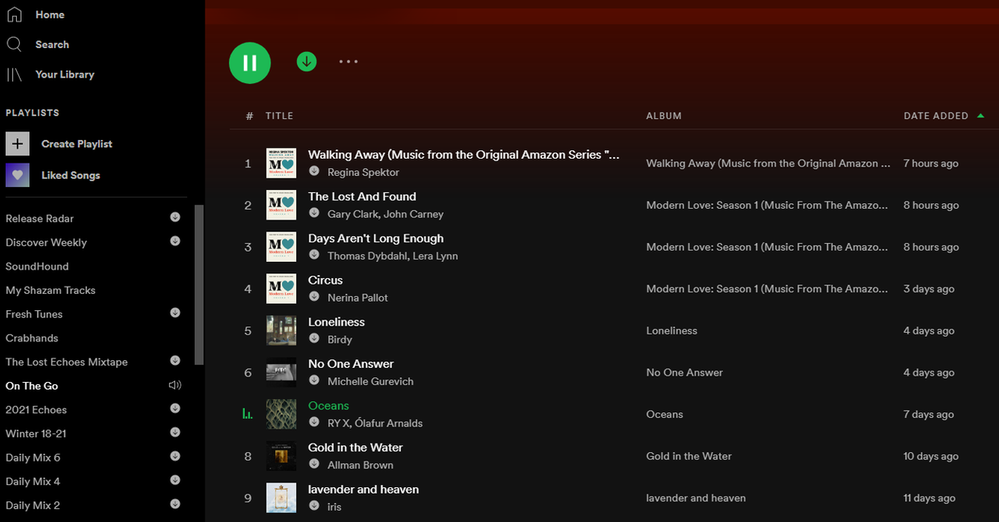Select song title The Lost And Found

(x=362, y=197)
